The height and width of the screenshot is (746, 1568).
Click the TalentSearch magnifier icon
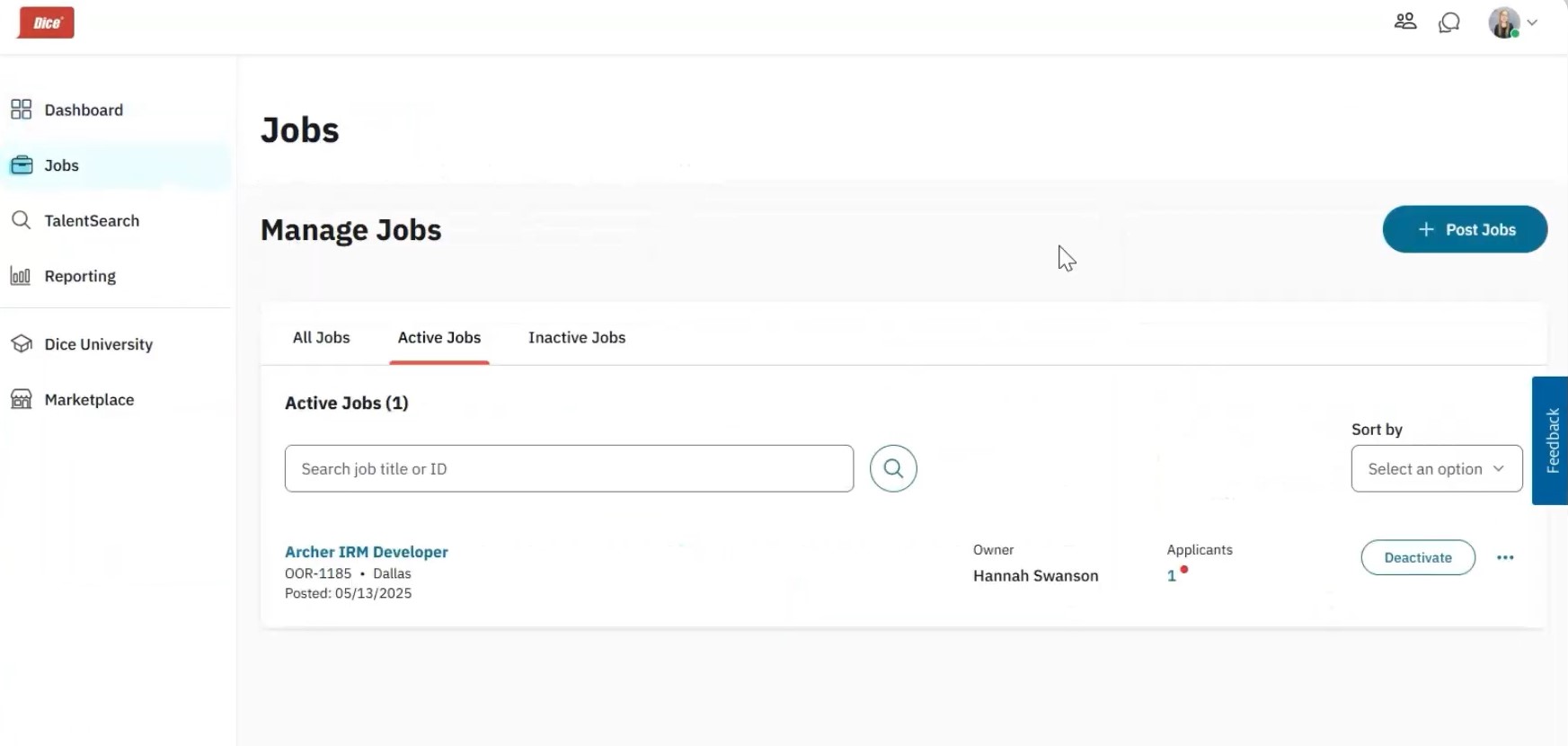click(x=21, y=220)
